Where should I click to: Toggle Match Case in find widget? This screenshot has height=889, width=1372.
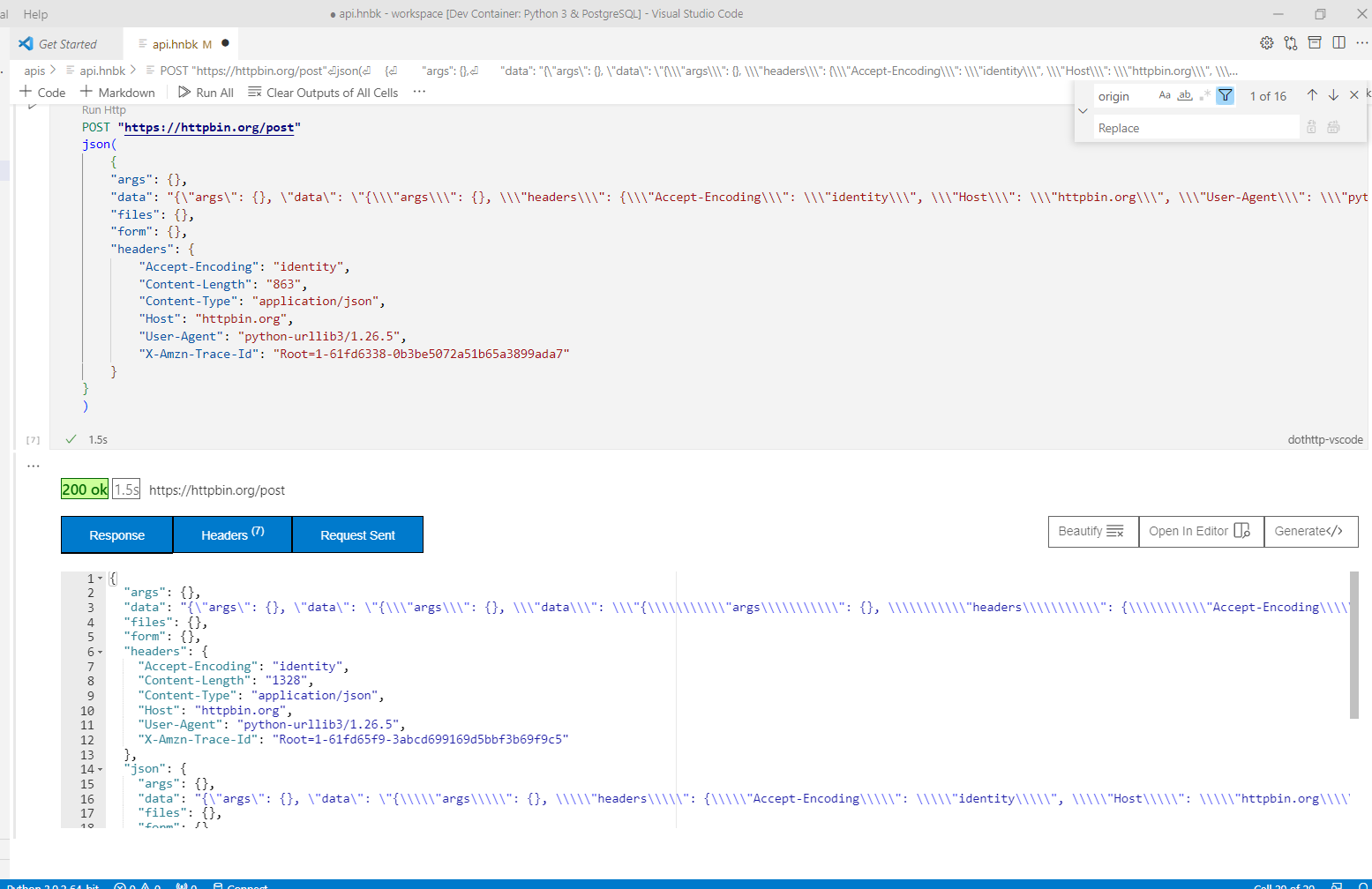(x=1165, y=95)
